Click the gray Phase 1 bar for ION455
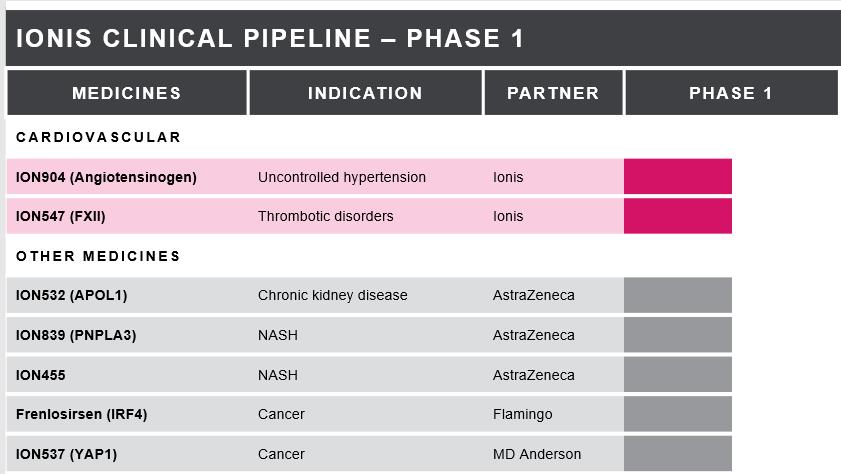This screenshot has width=841, height=474. (678, 375)
